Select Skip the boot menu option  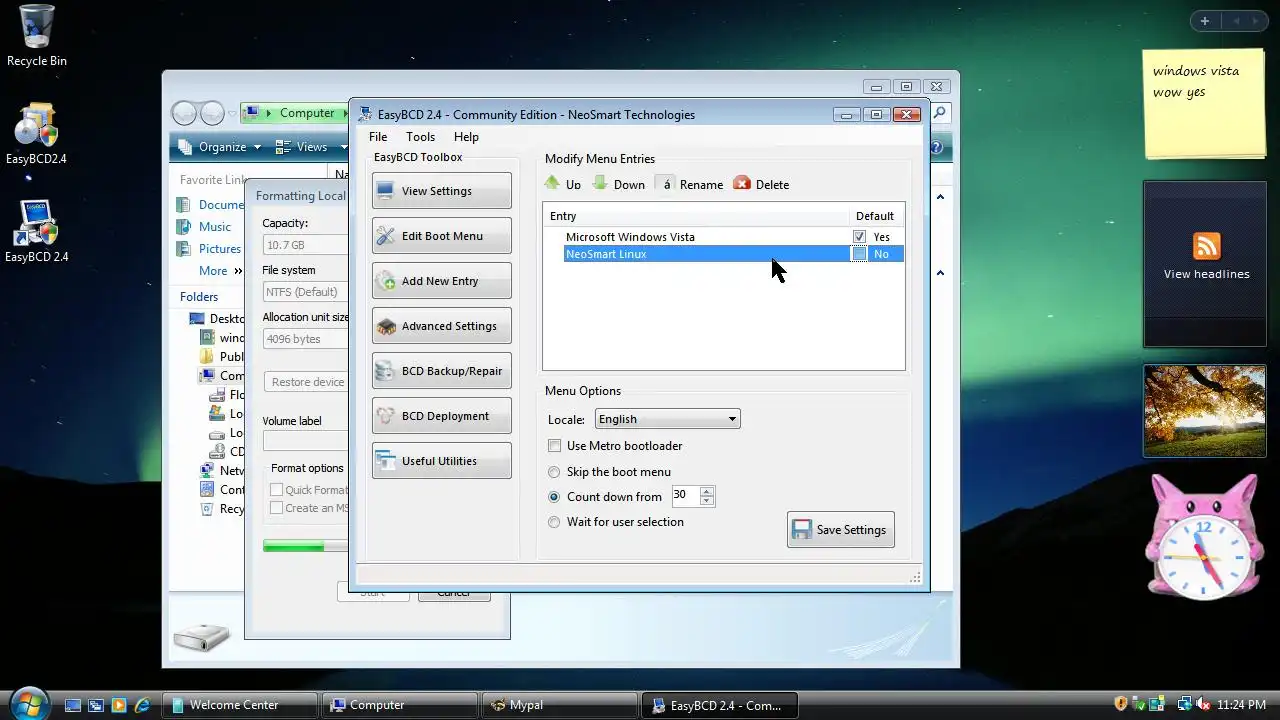click(554, 472)
